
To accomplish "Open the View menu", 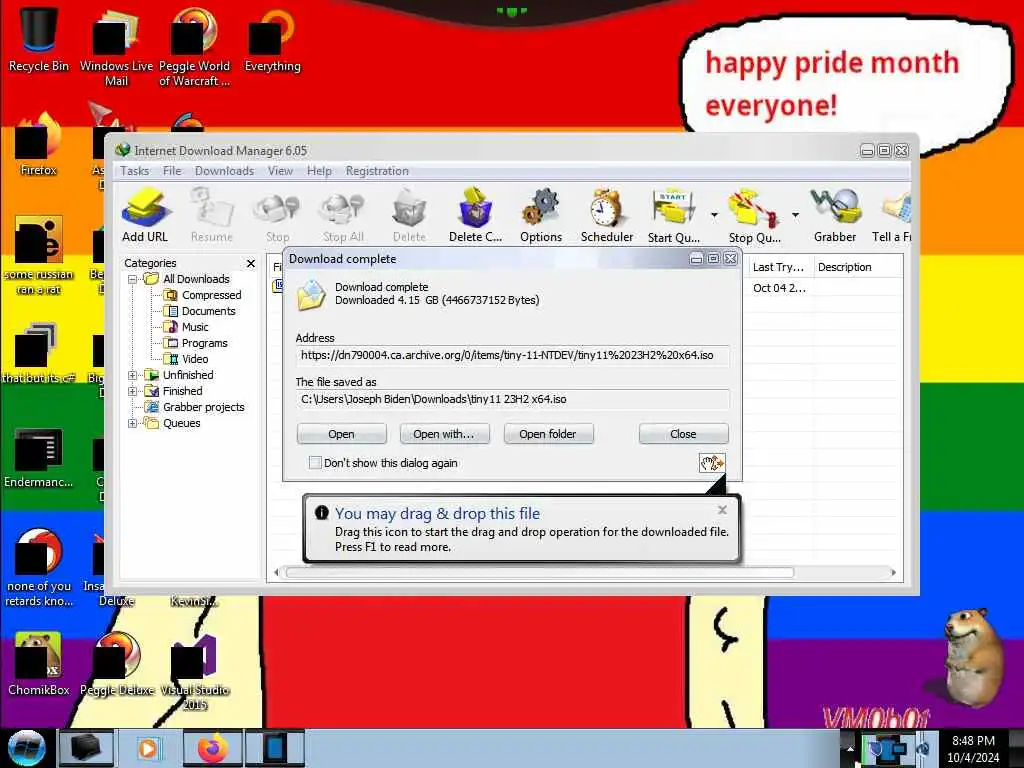I will click(x=280, y=171).
